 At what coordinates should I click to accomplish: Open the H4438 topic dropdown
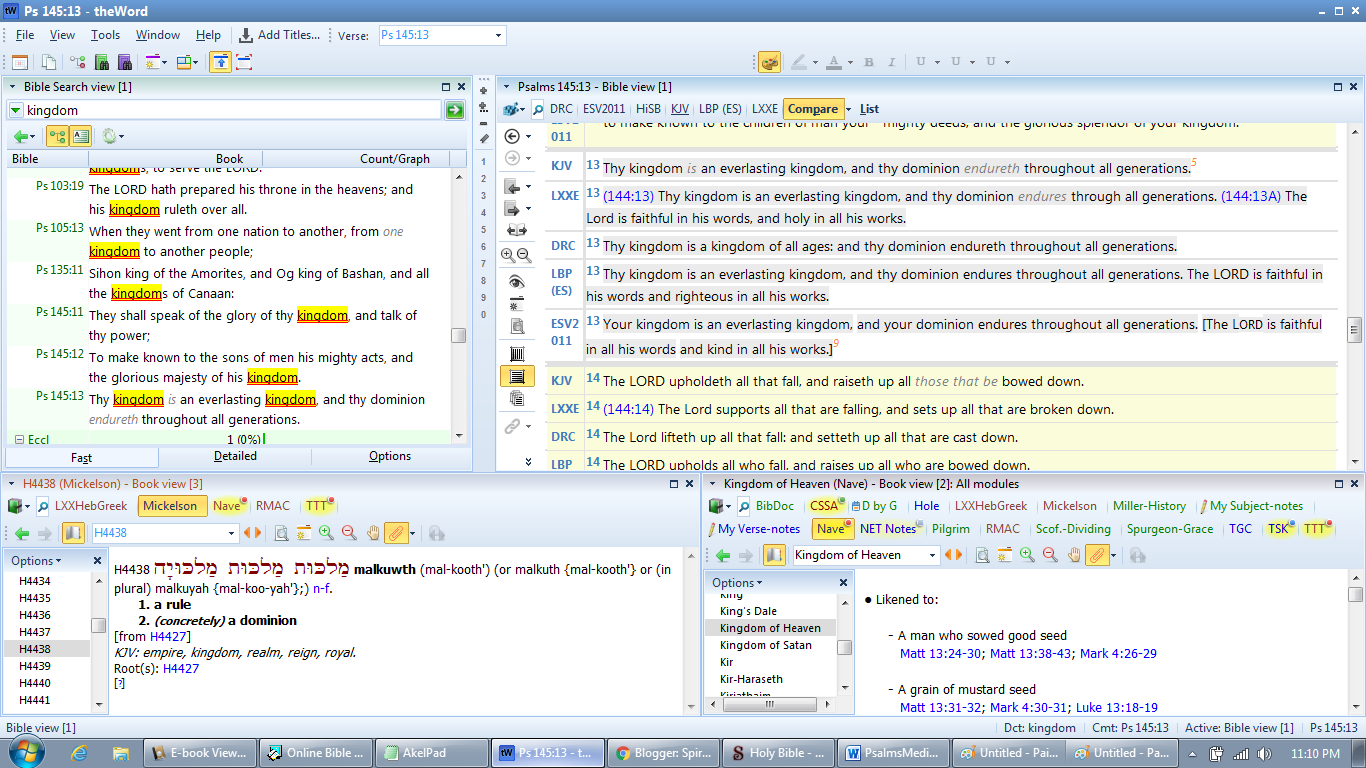click(232, 533)
